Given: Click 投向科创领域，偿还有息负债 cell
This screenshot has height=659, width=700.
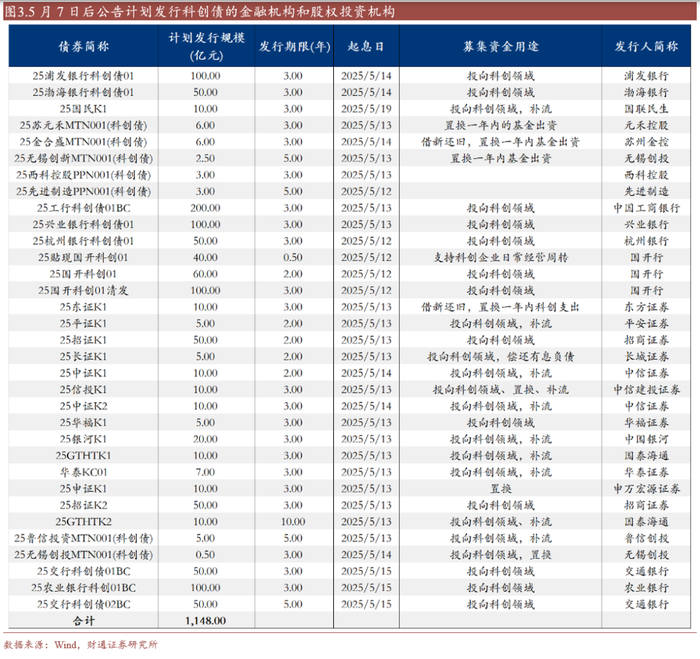Looking at the screenshot, I should tap(500, 357).
